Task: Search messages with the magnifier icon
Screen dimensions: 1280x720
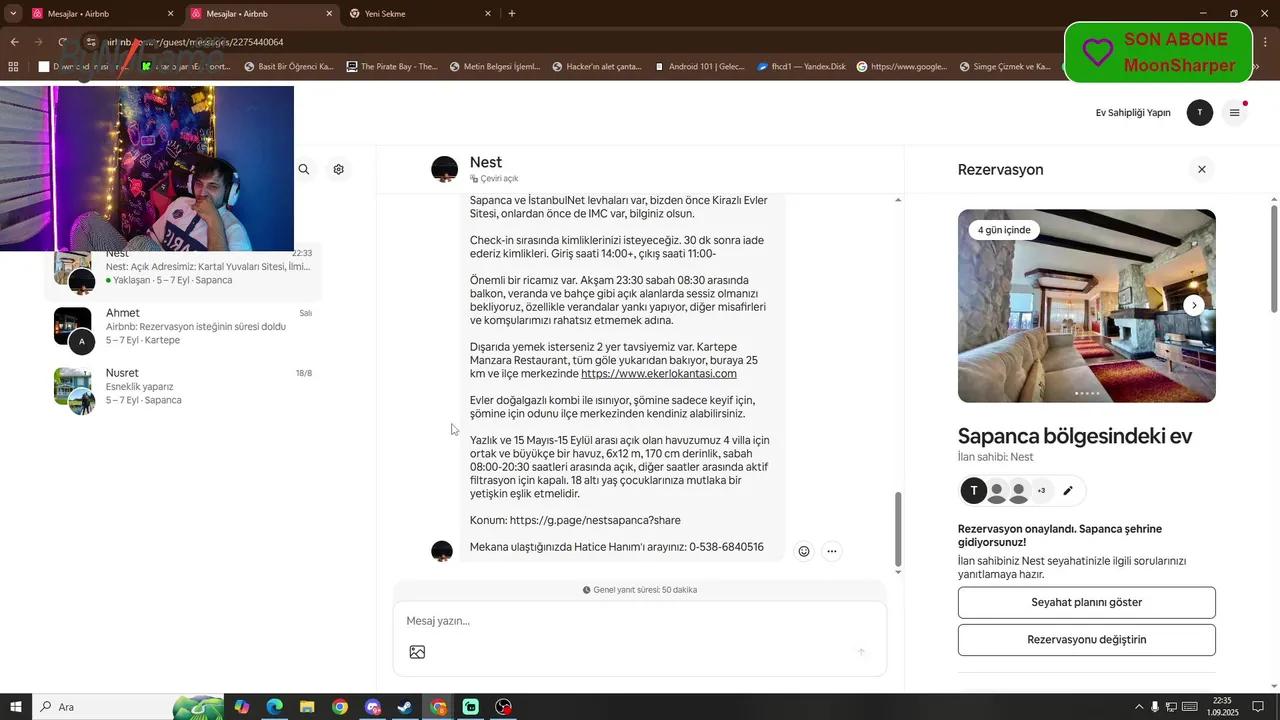Action: pos(304,169)
